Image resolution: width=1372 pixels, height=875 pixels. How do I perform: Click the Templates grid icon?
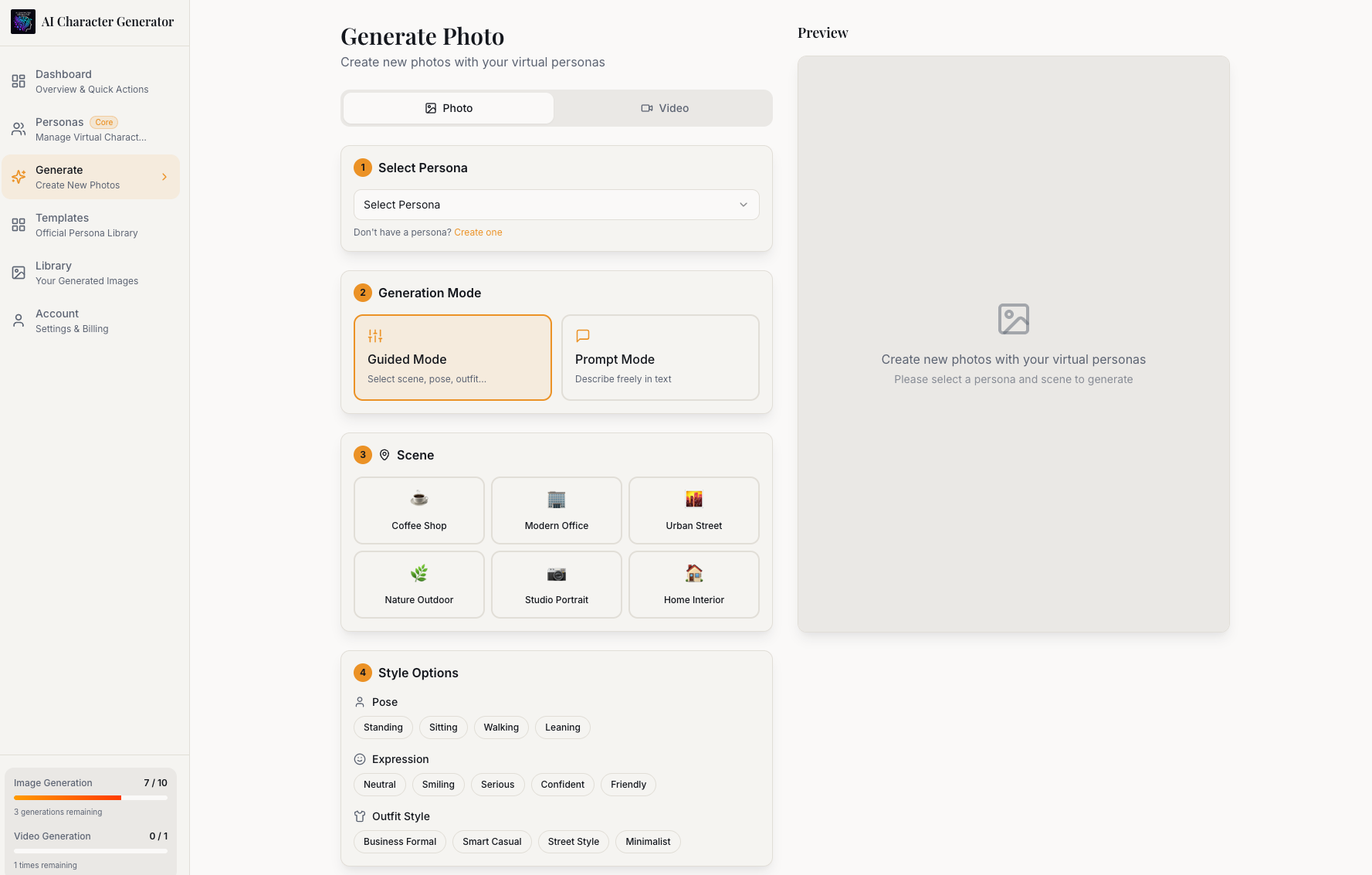click(x=19, y=225)
